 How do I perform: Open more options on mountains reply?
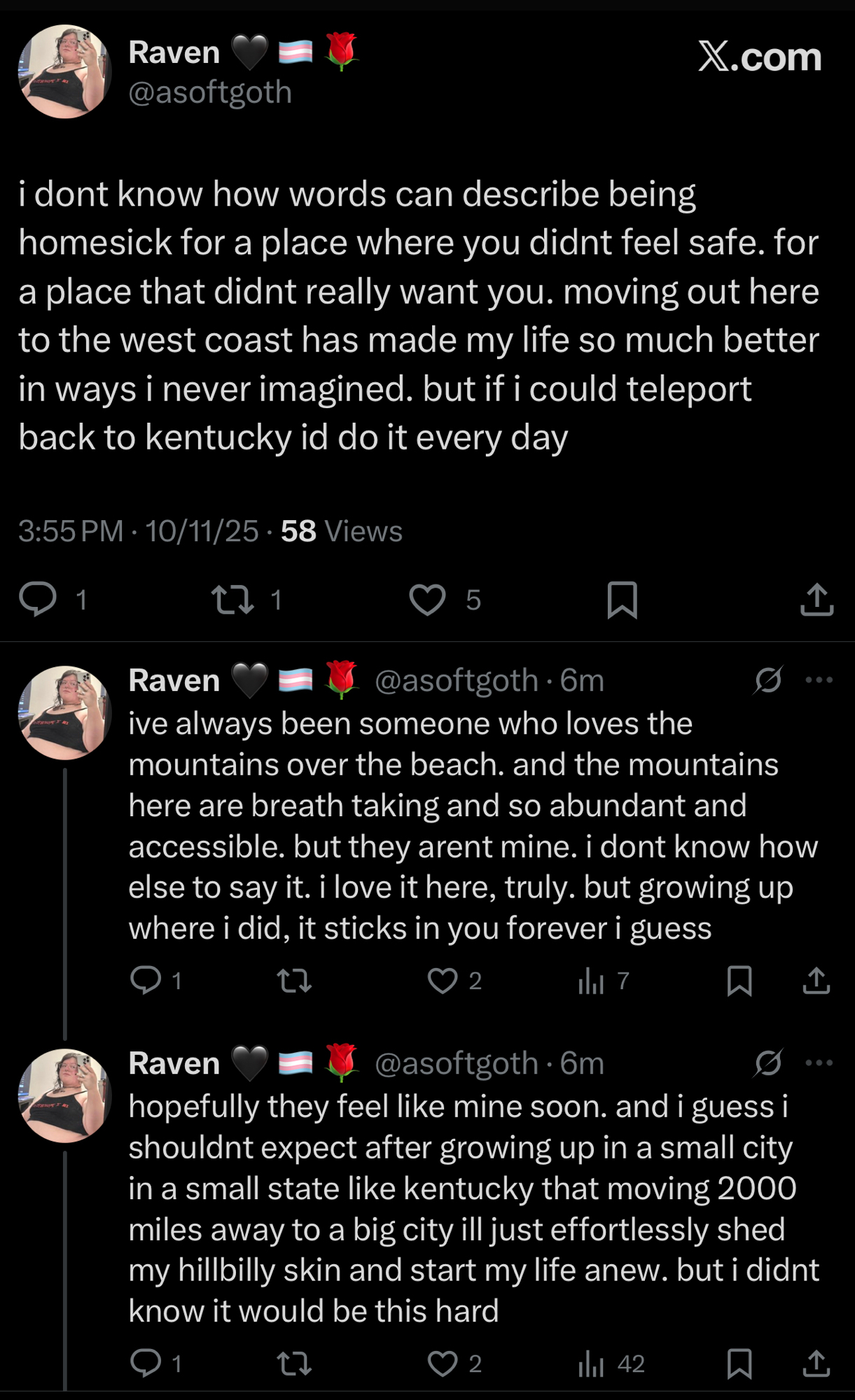[819, 680]
